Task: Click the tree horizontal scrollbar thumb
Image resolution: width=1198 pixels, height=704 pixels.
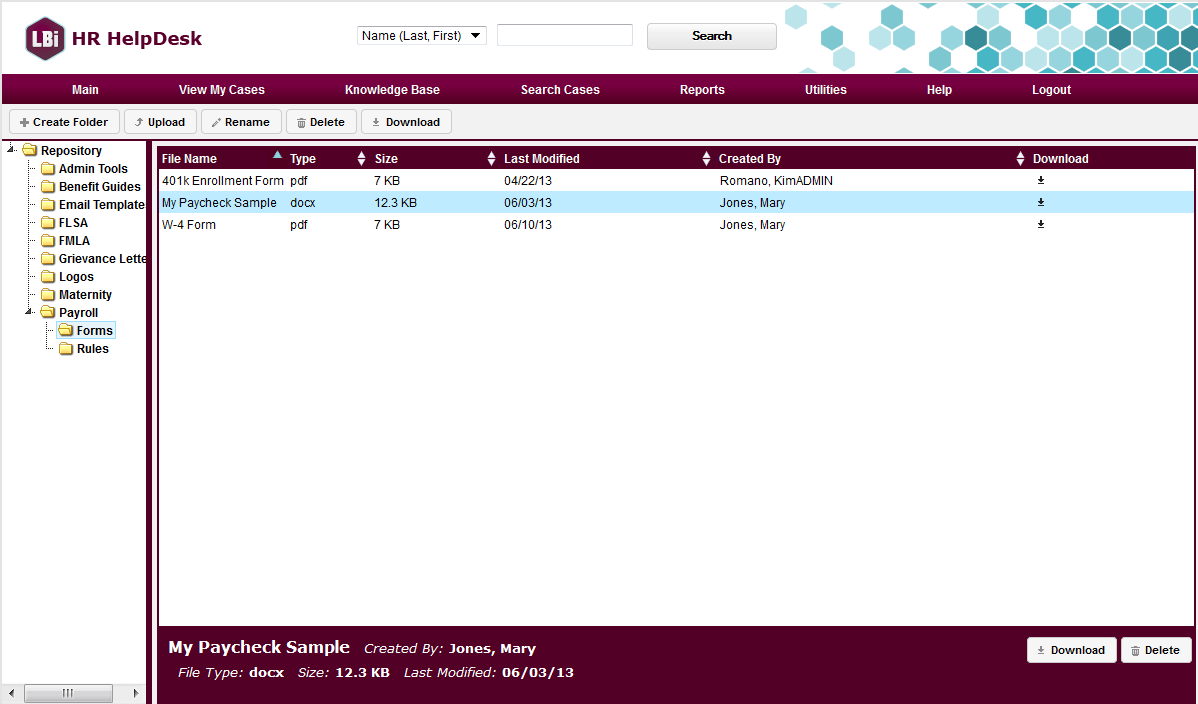Action: (68, 693)
